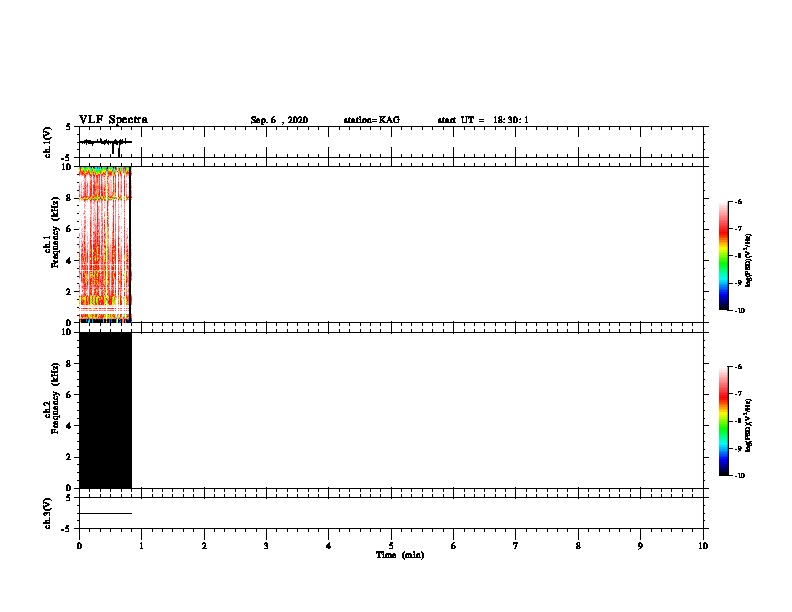
Task: Click the ch.1 Frequency (kHz) axis label
Action: point(52,232)
